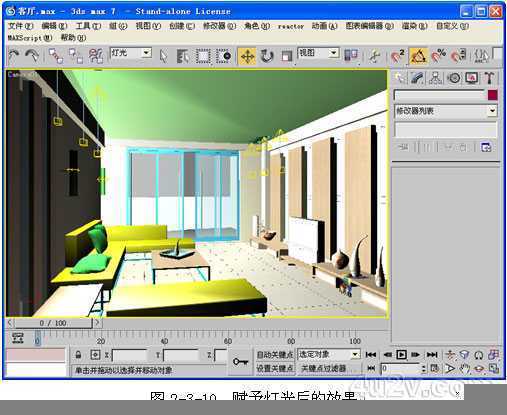The width and height of the screenshot is (507, 415).
Task: Select the Bind to Space Warp tool
Action: pyautogui.click(x=96, y=56)
